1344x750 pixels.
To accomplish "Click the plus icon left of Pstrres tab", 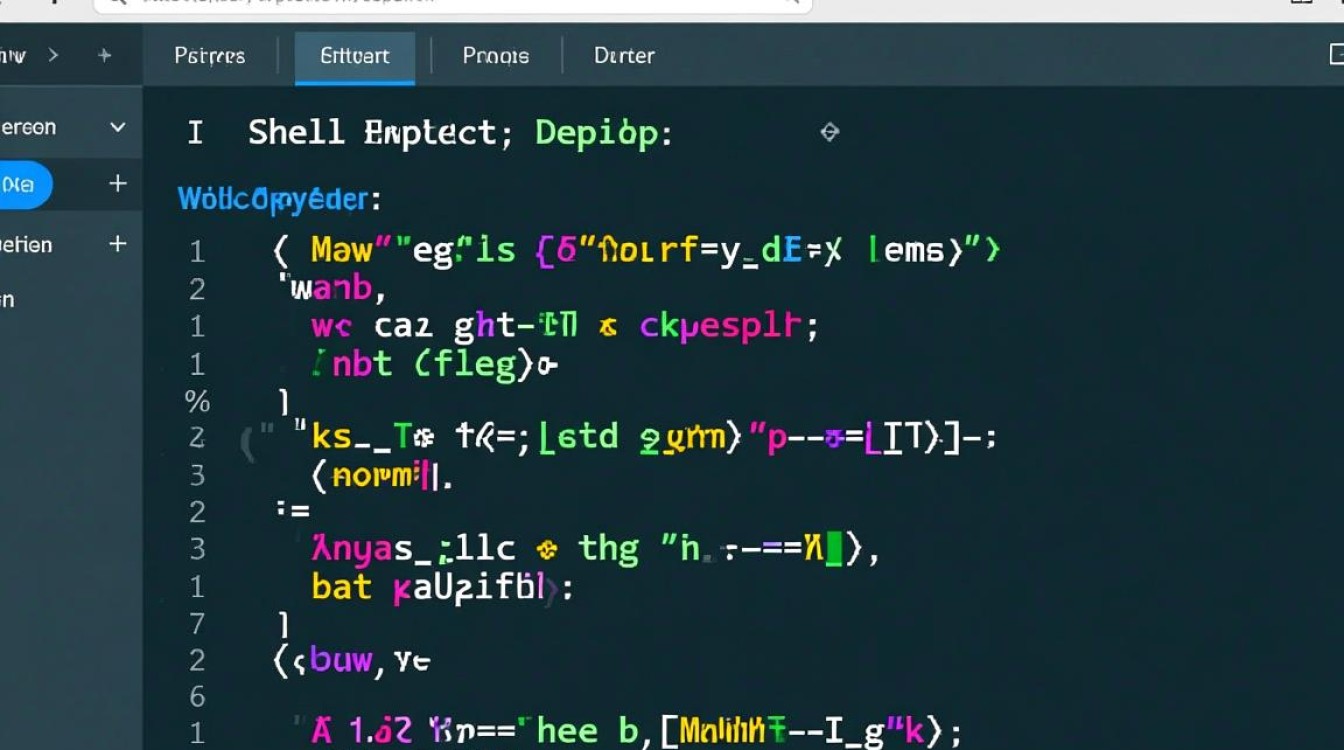I will coord(104,56).
